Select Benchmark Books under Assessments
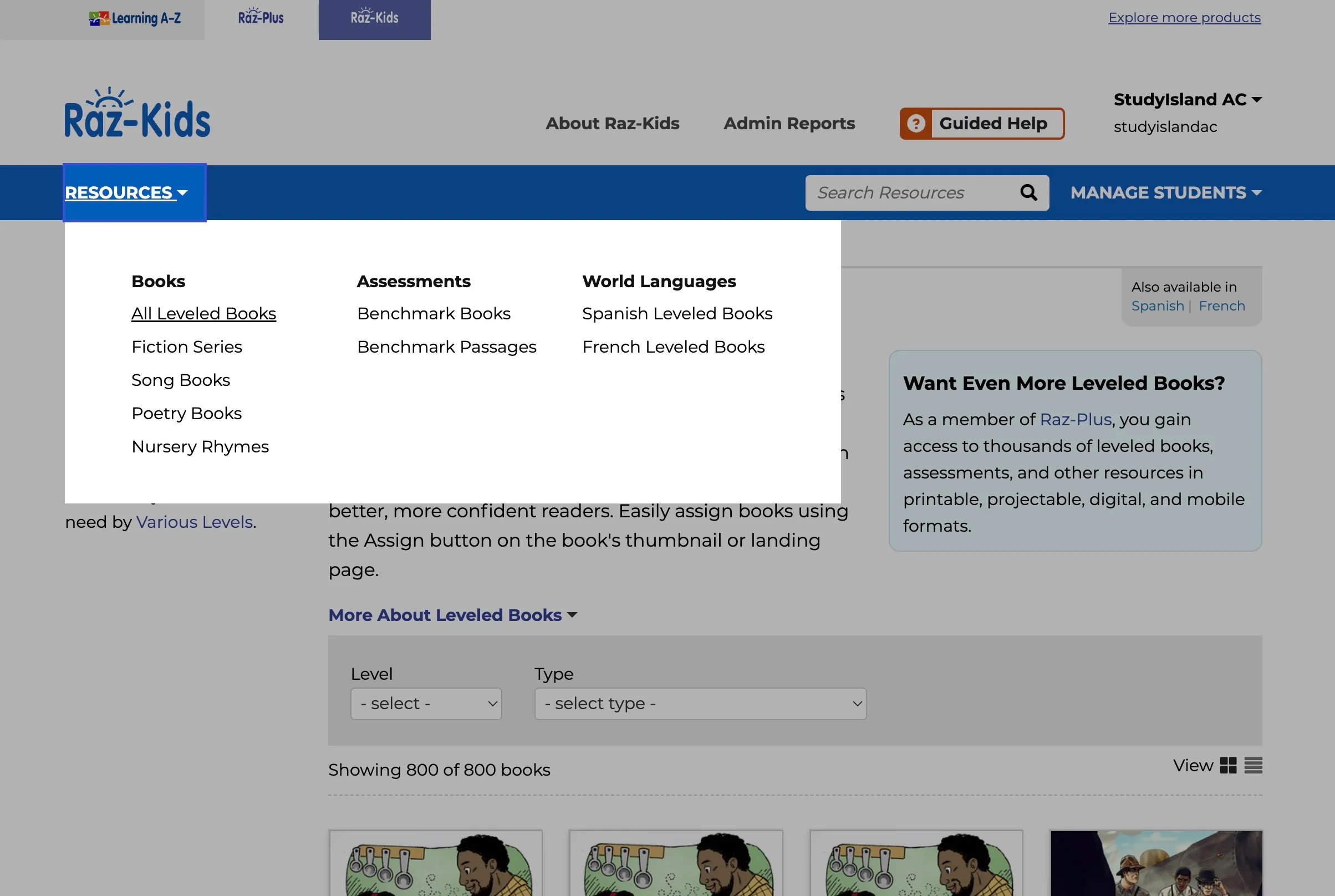Image resolution: width=1335 pixels, height=896 pixels. [x=434, y=314]
